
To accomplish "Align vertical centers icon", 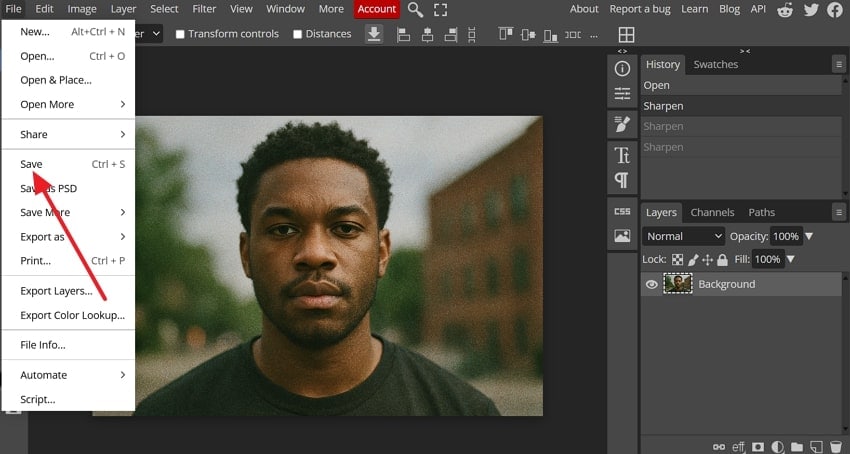I will click(528, 35).
